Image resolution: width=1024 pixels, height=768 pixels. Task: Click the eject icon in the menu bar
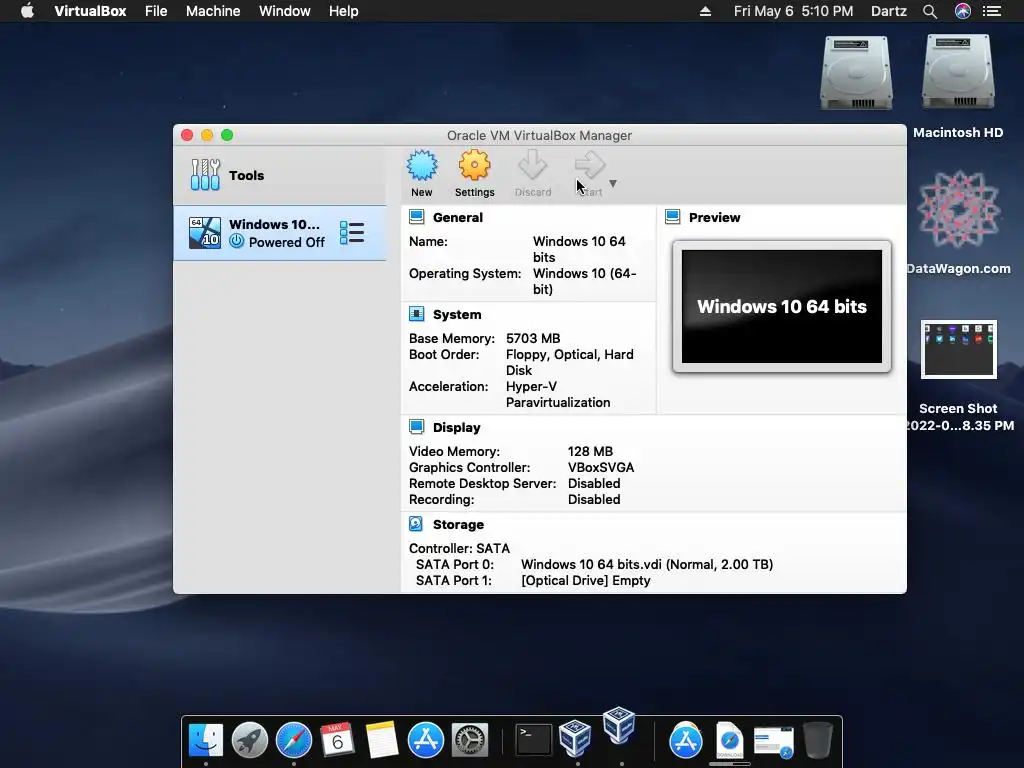(705, 11)
